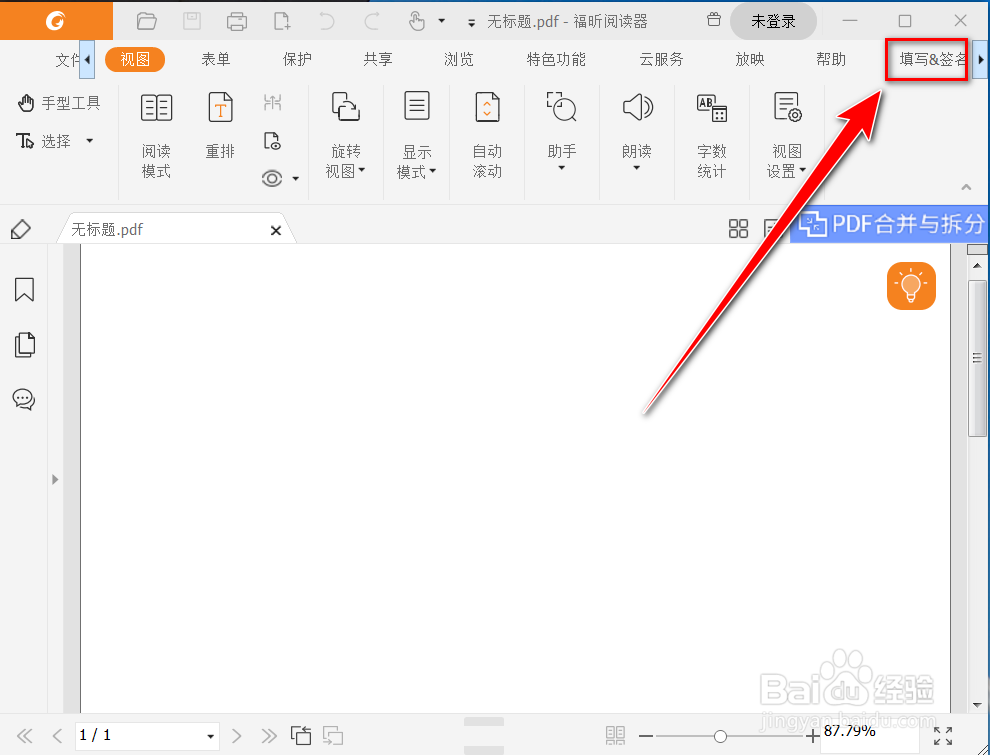Click the four-square grid view icon
990x755 pixels.
[738, 229]
